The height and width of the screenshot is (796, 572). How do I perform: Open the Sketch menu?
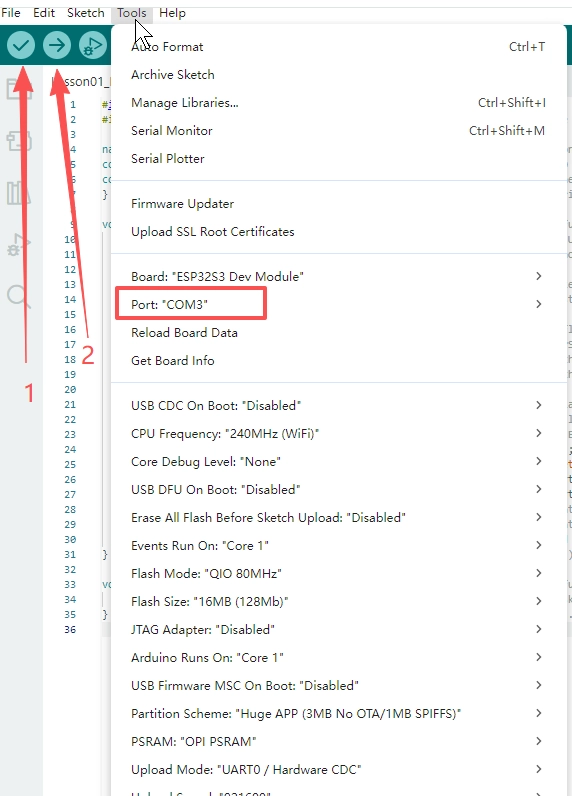click(x=86, y=13)
